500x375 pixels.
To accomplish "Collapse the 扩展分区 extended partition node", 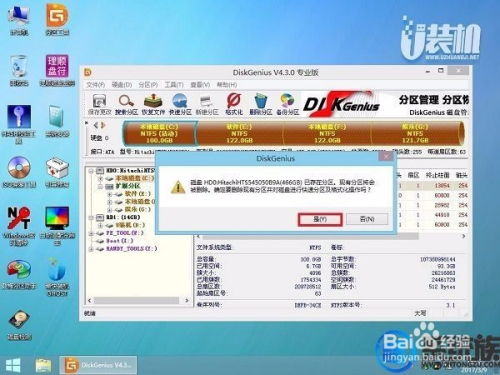I will point(100,186).
